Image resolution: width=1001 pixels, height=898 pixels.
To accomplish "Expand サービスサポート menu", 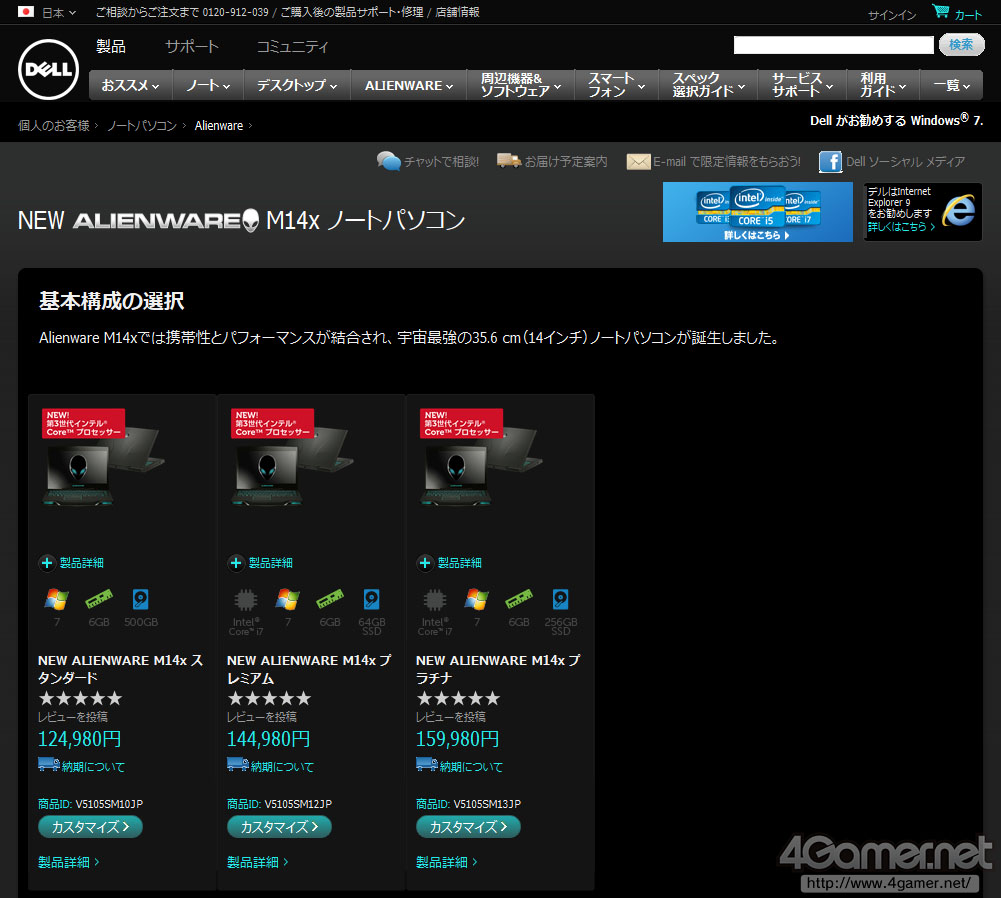I will pos(802,85).
